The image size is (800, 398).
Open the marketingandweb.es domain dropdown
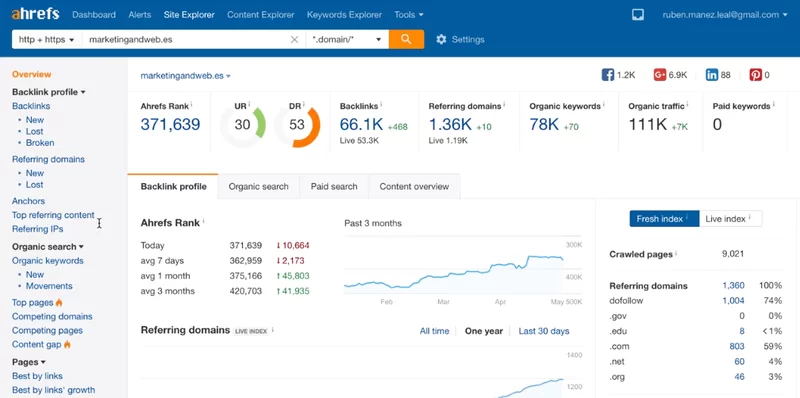186,76
